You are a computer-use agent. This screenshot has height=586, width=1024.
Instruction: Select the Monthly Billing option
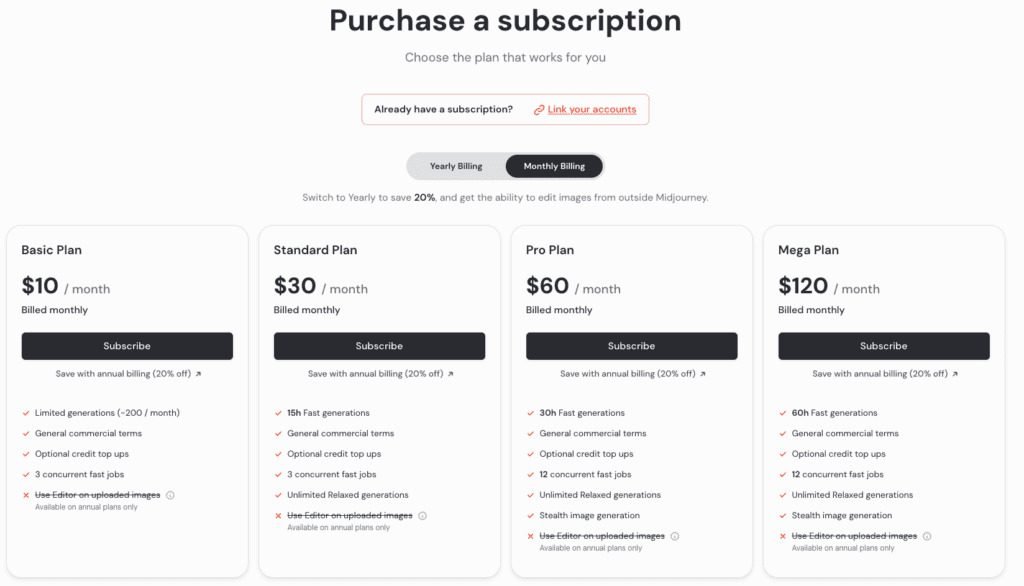pyautogui.click(x=554, y=166)
